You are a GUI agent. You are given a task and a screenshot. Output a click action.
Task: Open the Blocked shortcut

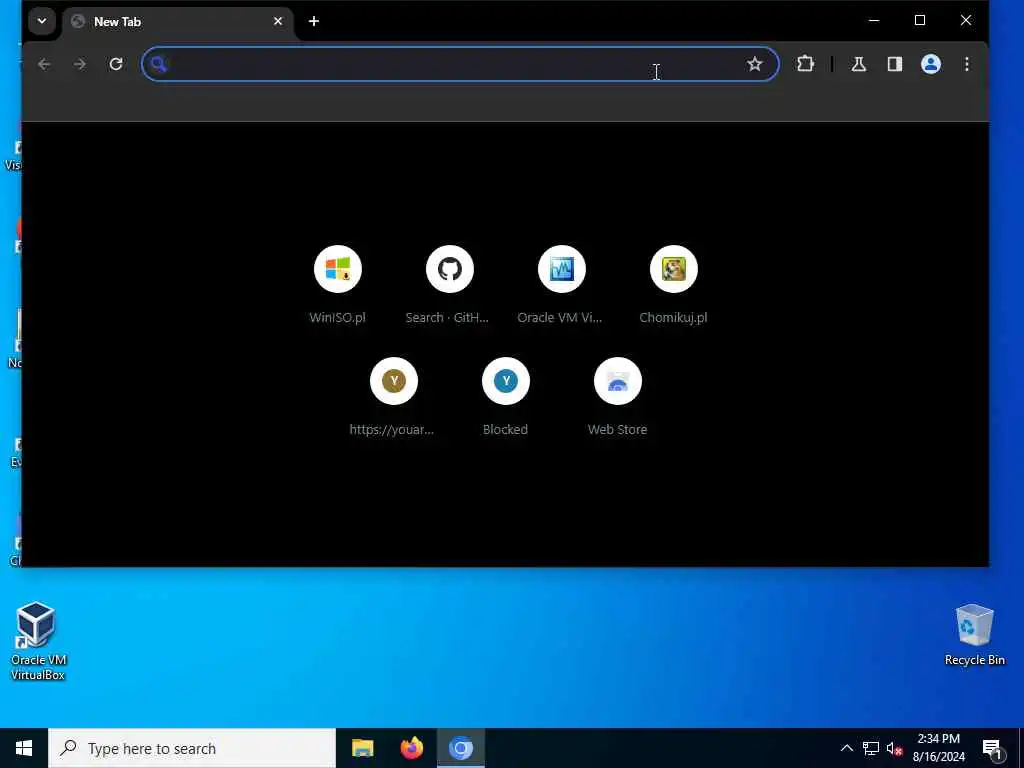point(505,397)
